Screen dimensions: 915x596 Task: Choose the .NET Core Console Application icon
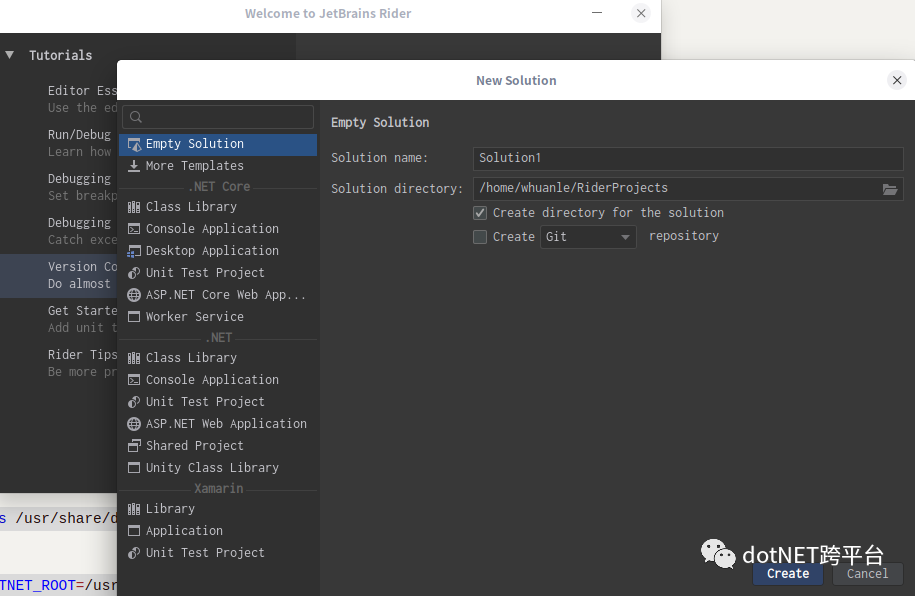click(134, 229)
